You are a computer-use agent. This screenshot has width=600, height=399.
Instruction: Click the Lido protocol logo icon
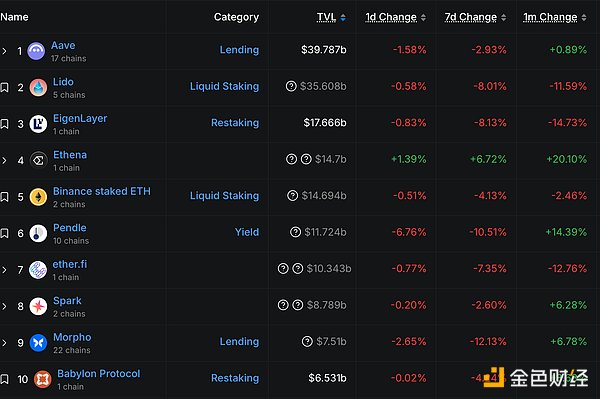click(38, 88)
